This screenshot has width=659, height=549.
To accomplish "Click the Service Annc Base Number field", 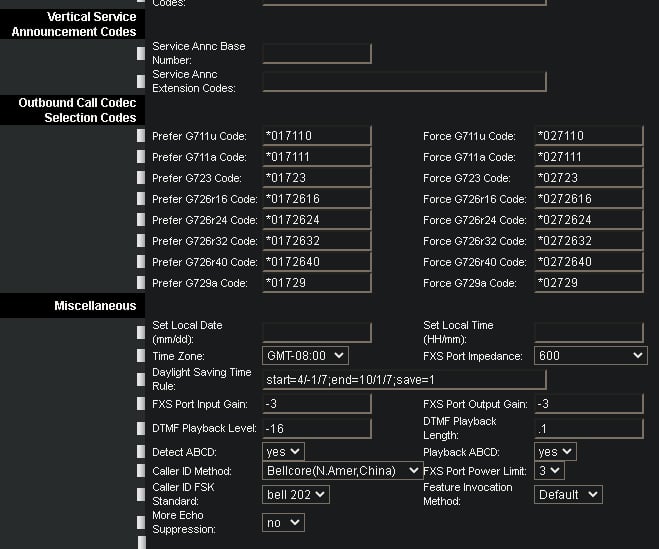I will pyautogui.click(x=317, y=53).
